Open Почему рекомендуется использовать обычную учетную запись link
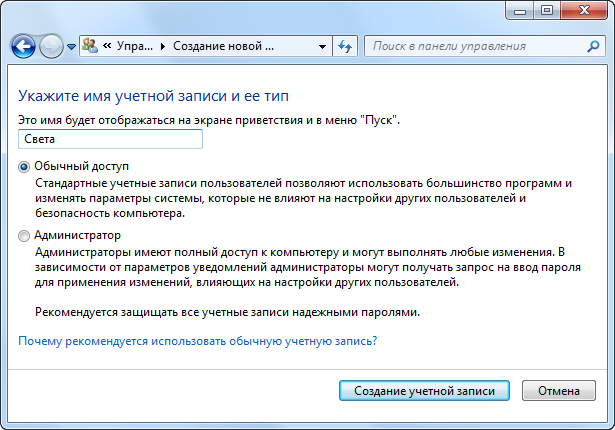The image size is (615, 430). click(x=198, y=341)
